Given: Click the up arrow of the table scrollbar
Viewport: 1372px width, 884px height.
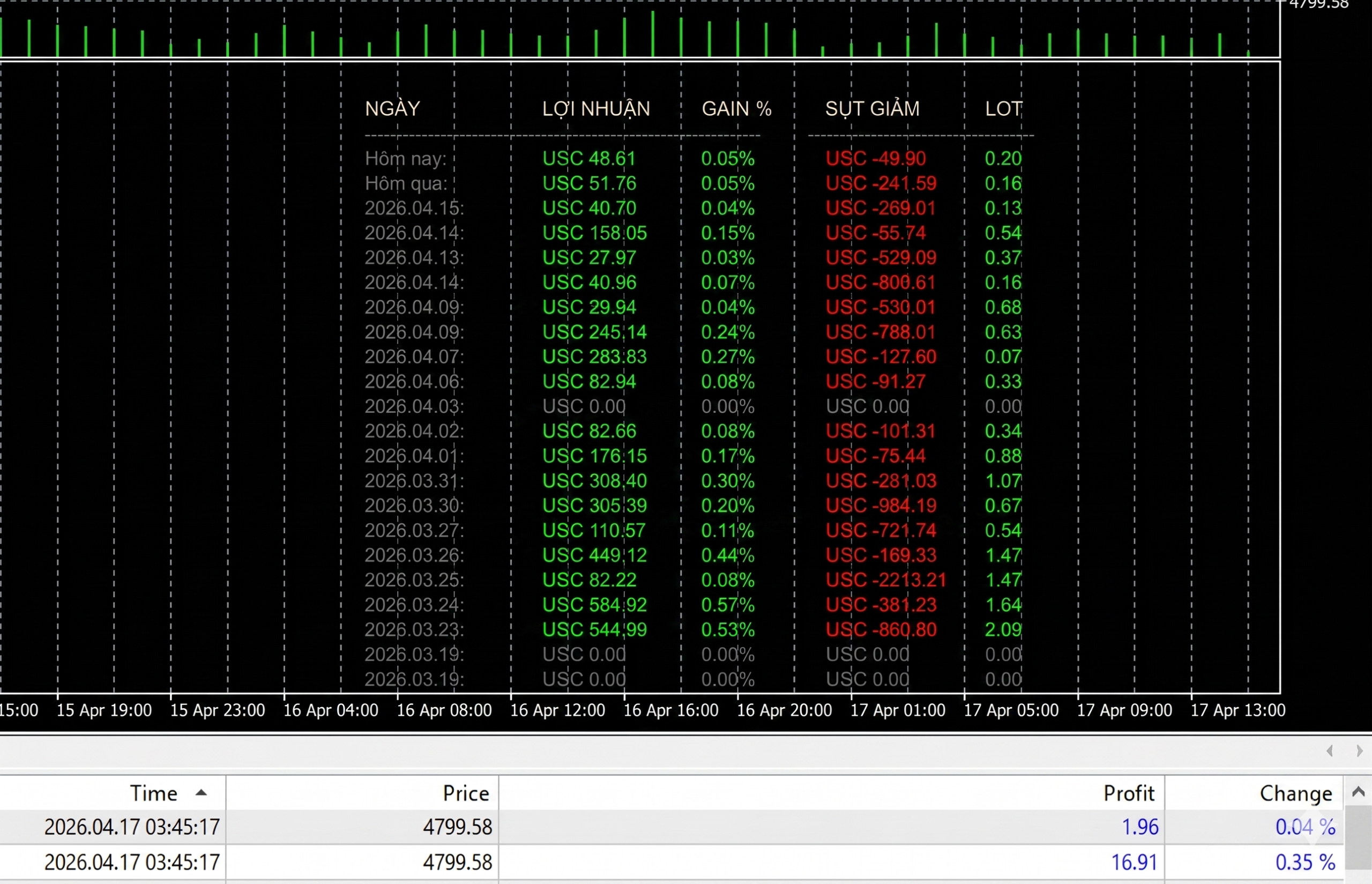Looking at the screenshot, I should click(x=1358, y=792).
